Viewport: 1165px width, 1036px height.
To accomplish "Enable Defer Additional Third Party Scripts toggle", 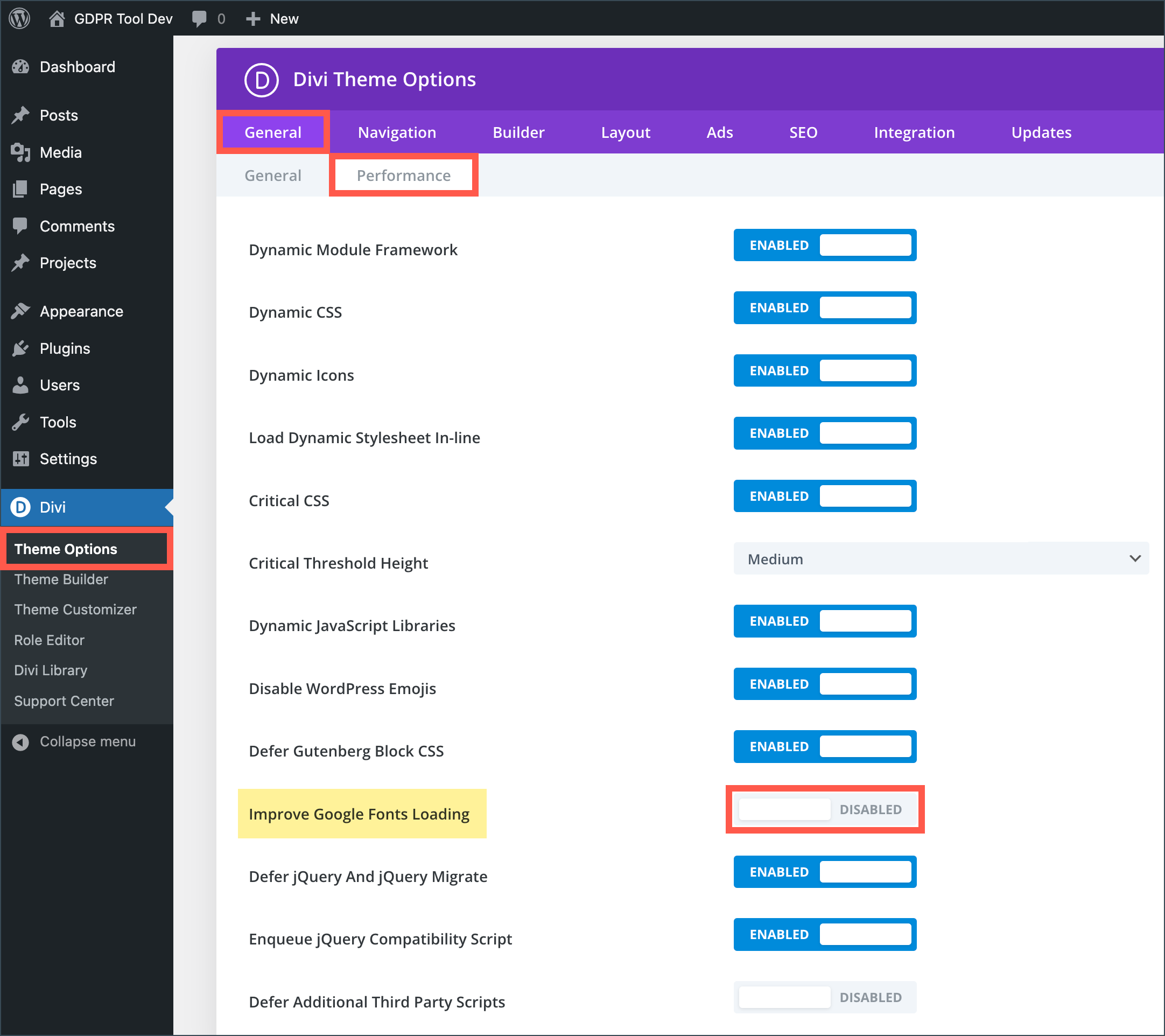I will click(824, 997).
